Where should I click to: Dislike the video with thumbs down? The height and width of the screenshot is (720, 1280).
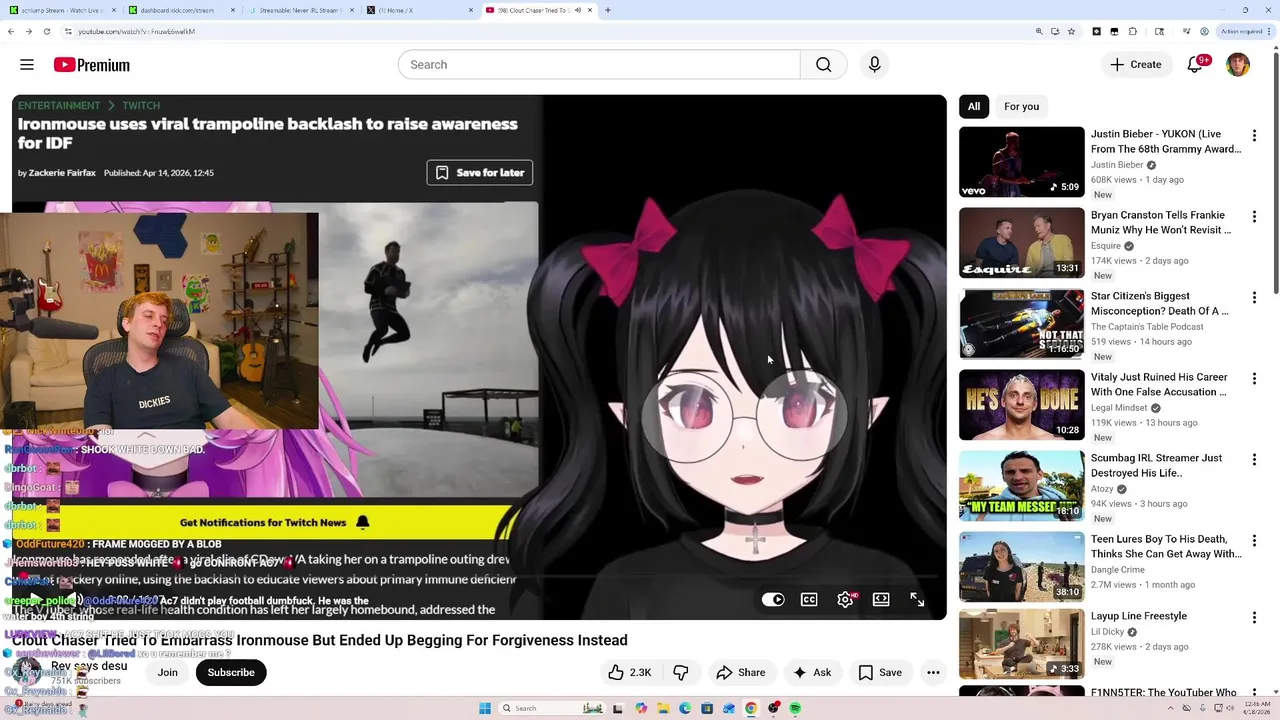(681, 672)
